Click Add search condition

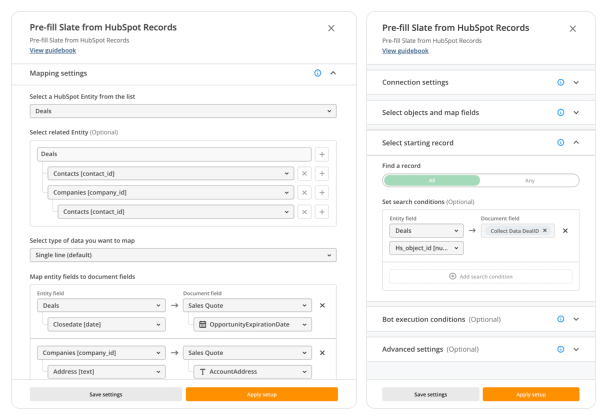pos(481,277)
